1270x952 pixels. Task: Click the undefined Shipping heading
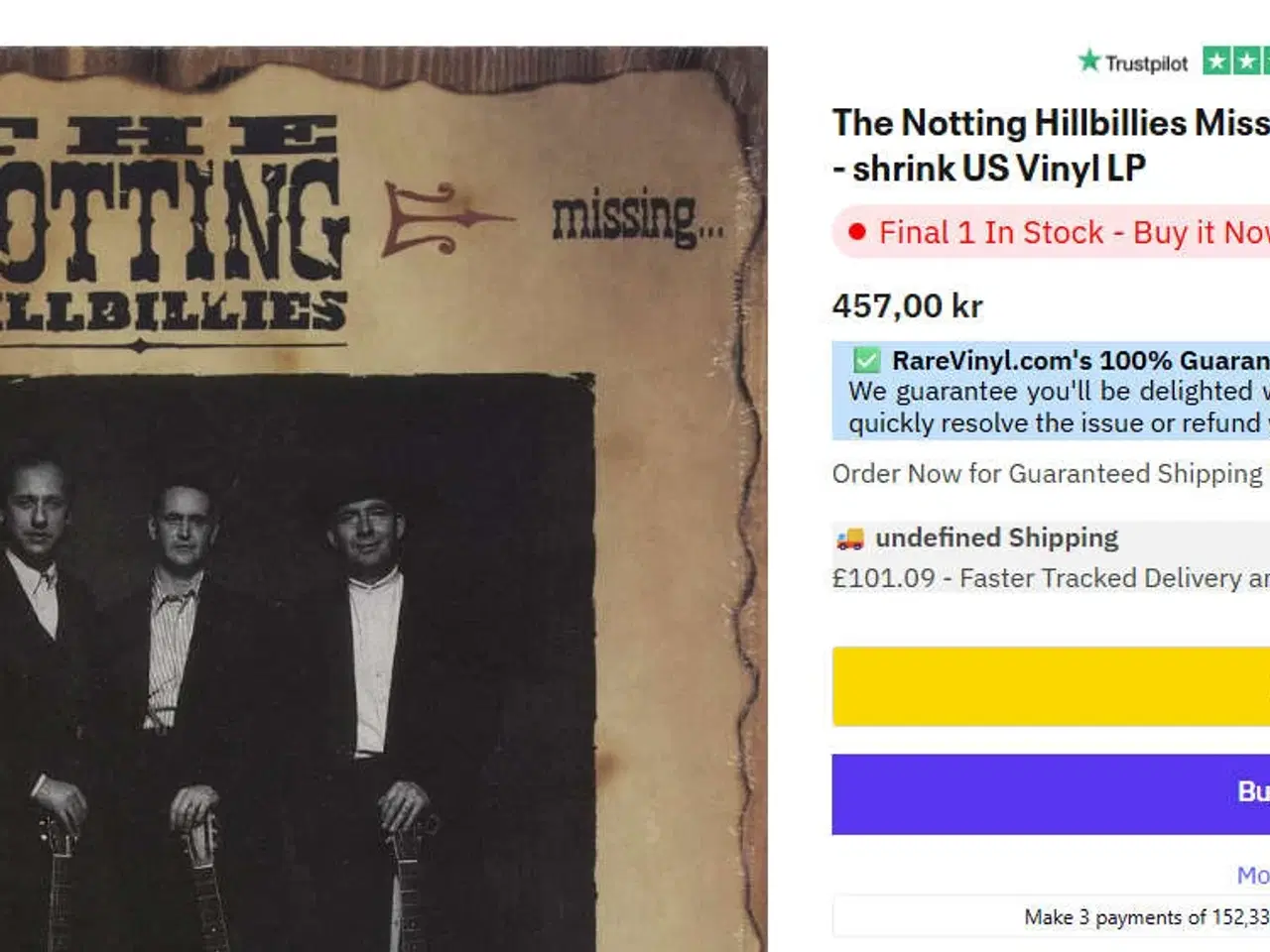coord(995,536)
